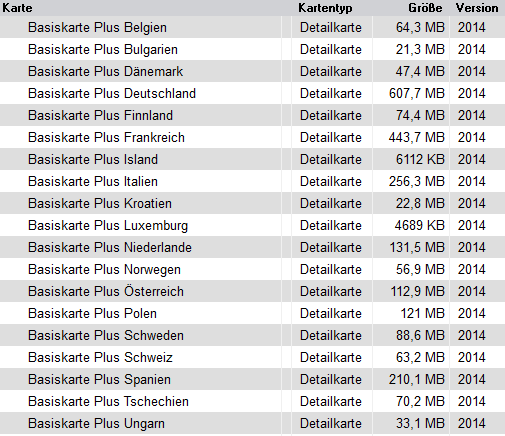The width and height of the screenshot is (505, 436).
Task: Select the Basiskarte Plus Niederlande row
Action: tap(252, 247)
